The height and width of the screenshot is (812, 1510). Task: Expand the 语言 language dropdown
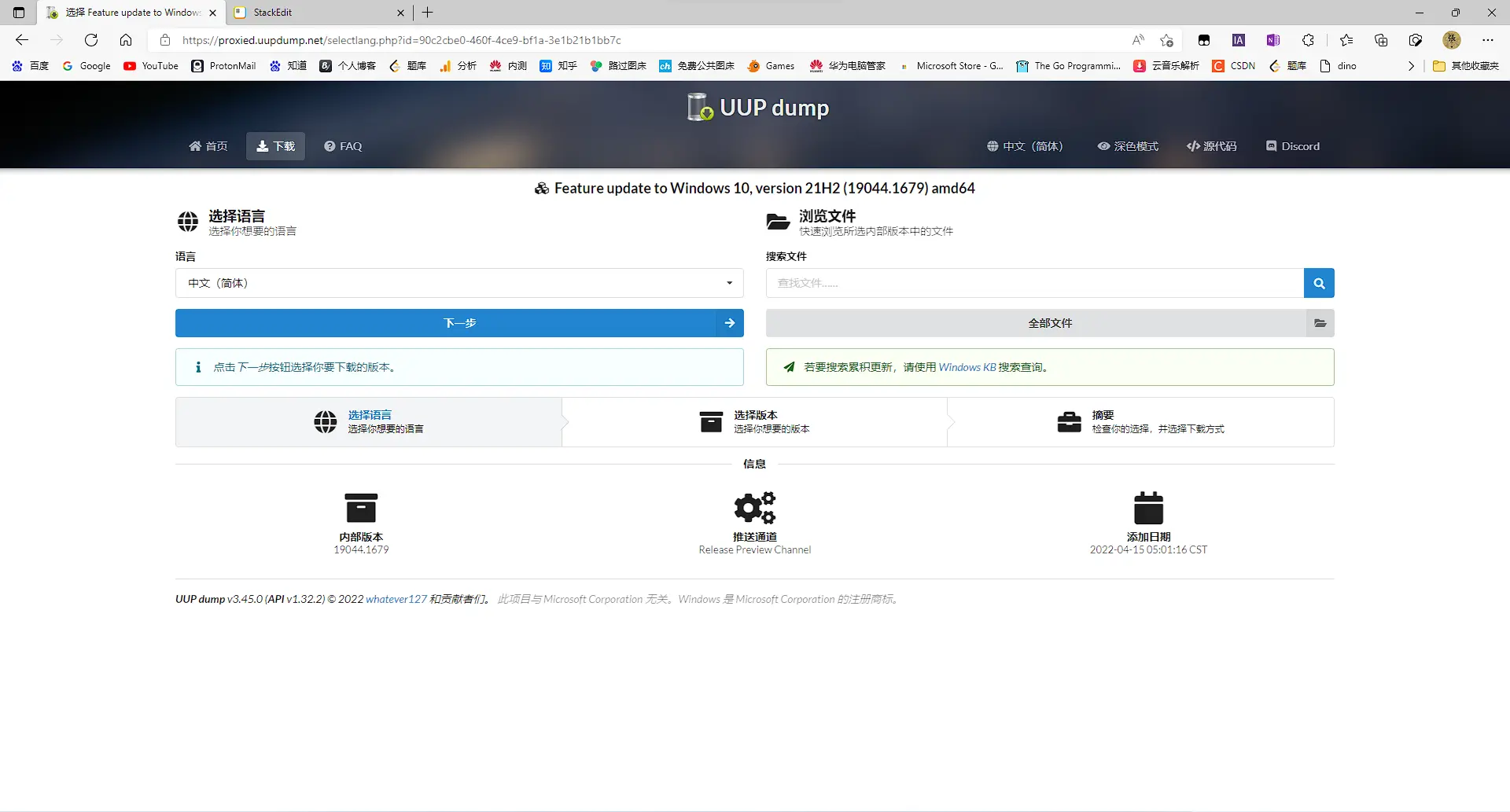(x=459, y=283)
